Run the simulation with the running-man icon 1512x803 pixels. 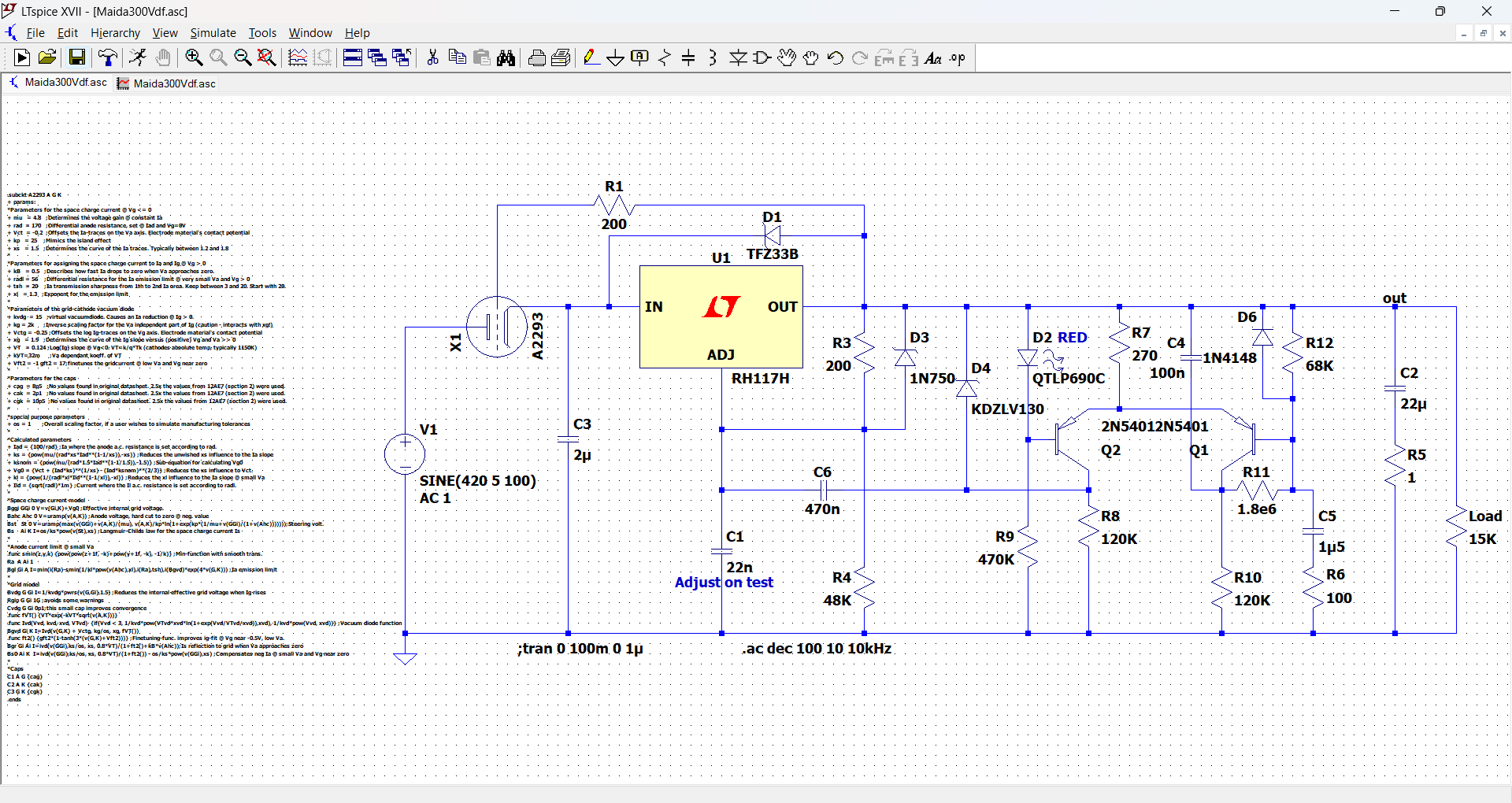(x=138, y=57)
